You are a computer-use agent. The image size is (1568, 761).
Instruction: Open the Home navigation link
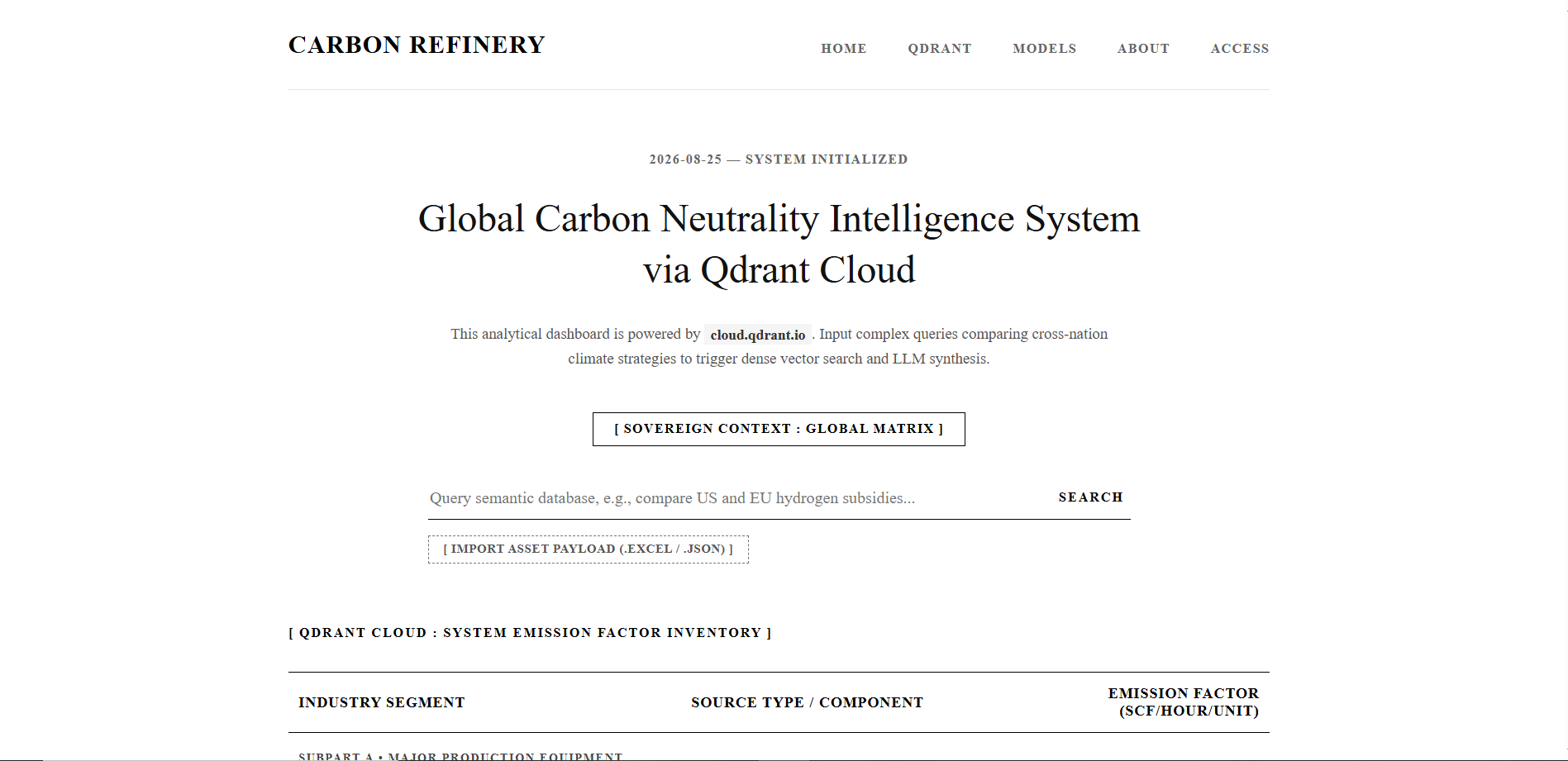click(843, 49)
